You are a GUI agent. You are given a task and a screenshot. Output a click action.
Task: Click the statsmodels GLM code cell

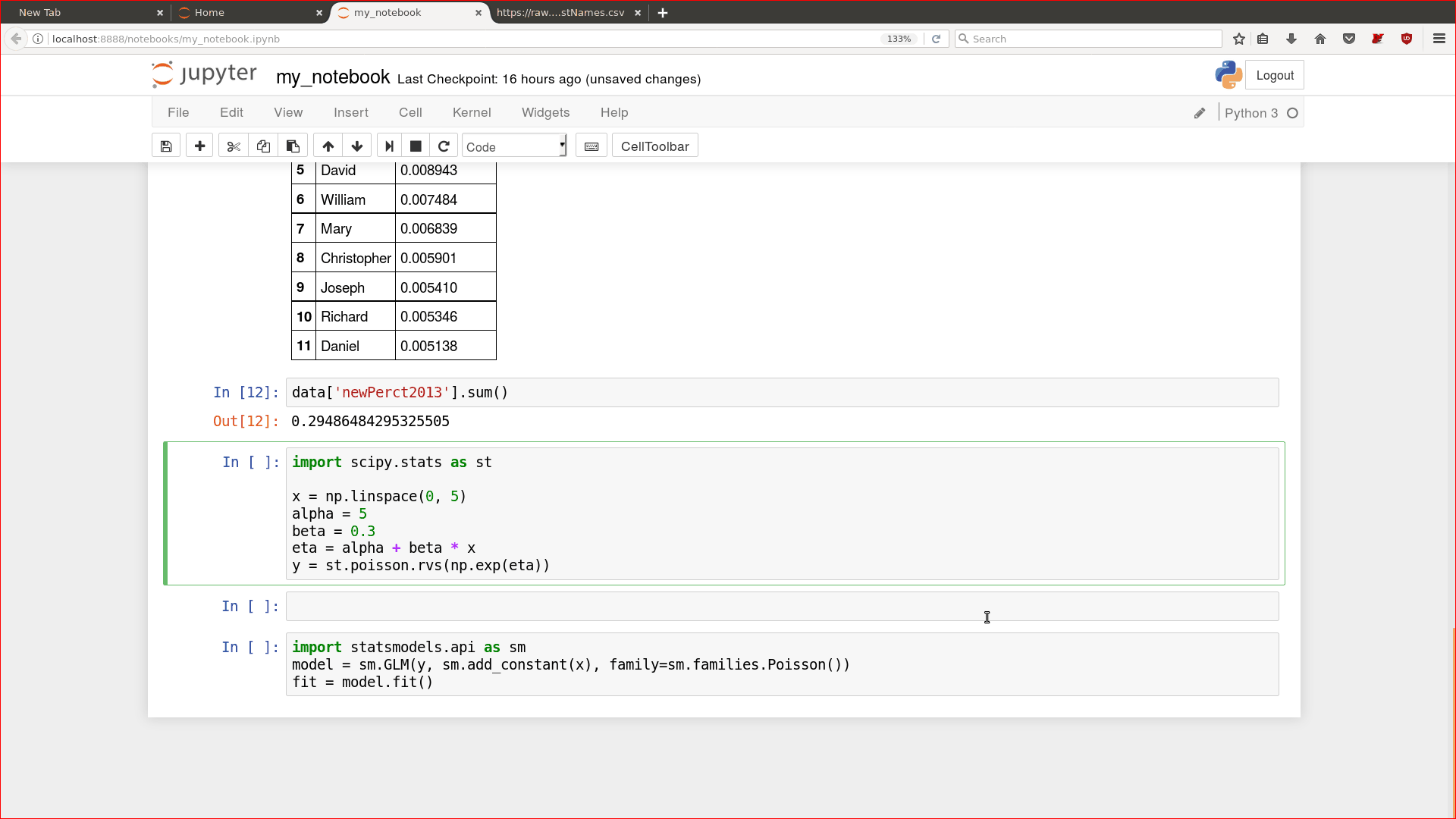tap(782, 664)
